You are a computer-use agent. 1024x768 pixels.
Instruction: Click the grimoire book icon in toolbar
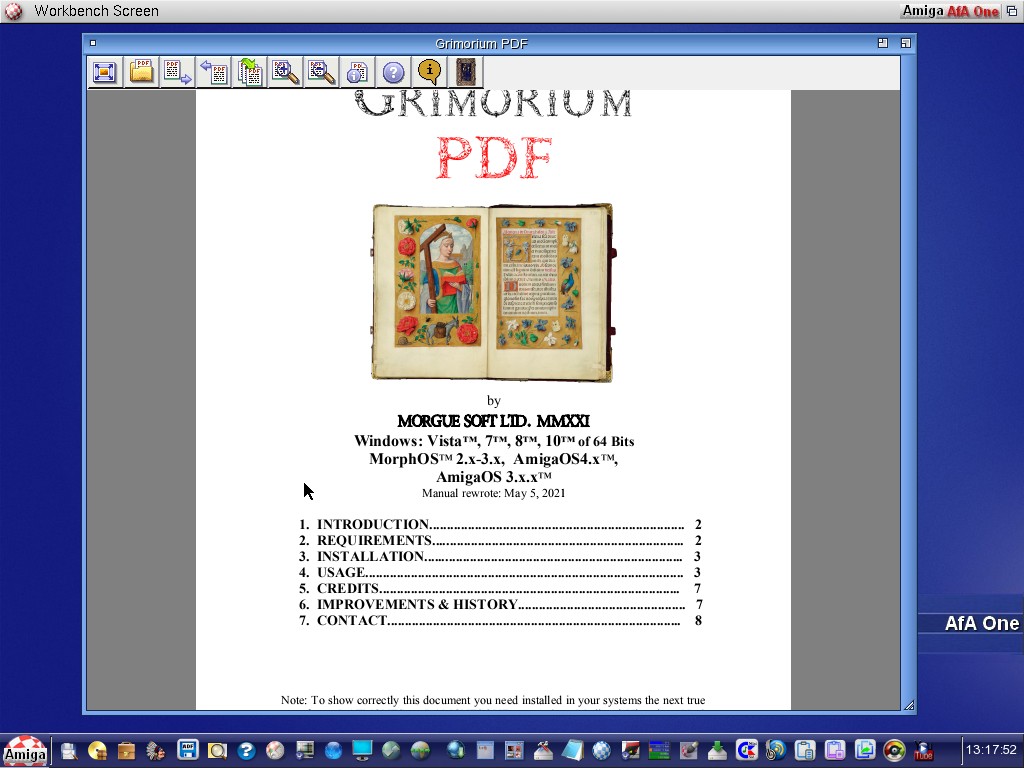point(466,72)
